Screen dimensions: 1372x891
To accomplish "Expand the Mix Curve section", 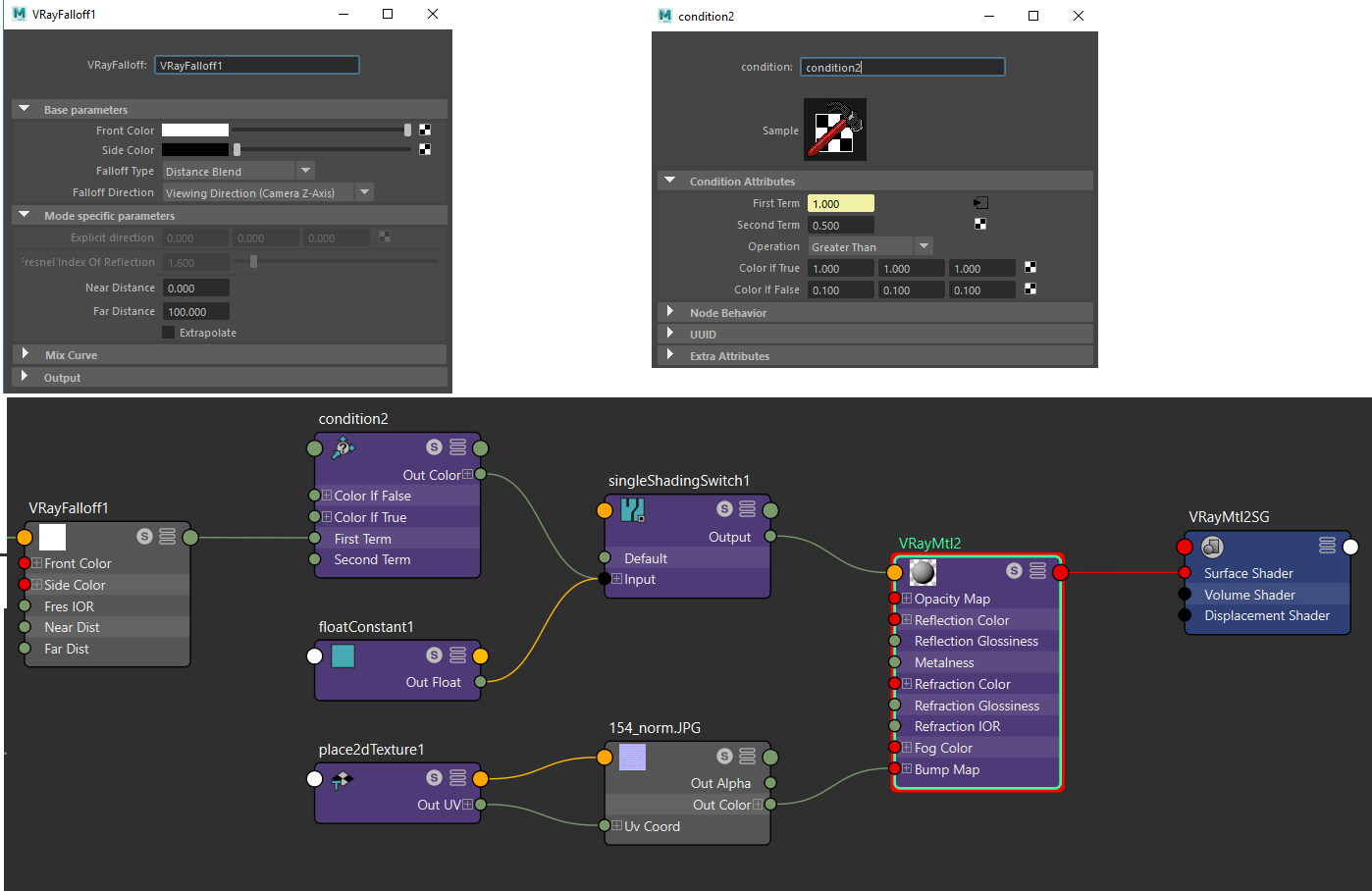I will [25, 354].
